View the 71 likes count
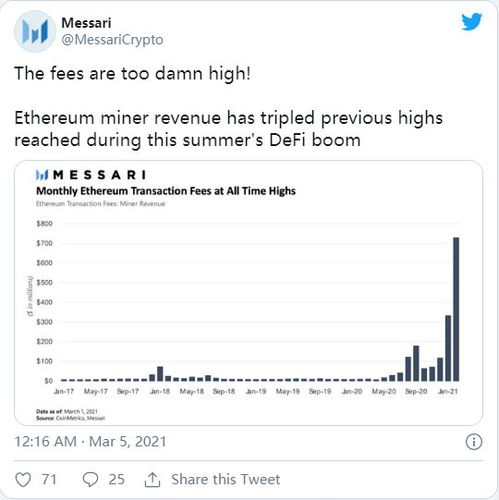Image resolution: width=499 pixels, height=500 pixels. (49, 480)
